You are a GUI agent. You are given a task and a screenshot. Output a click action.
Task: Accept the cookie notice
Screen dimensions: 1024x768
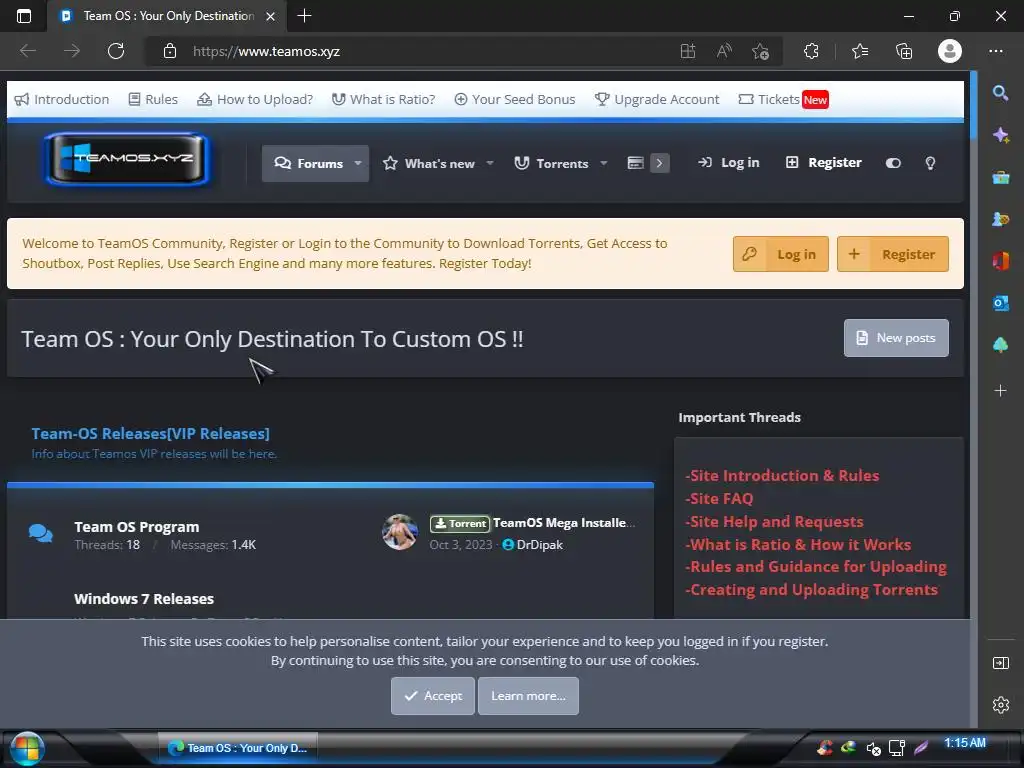pos(433,696)
